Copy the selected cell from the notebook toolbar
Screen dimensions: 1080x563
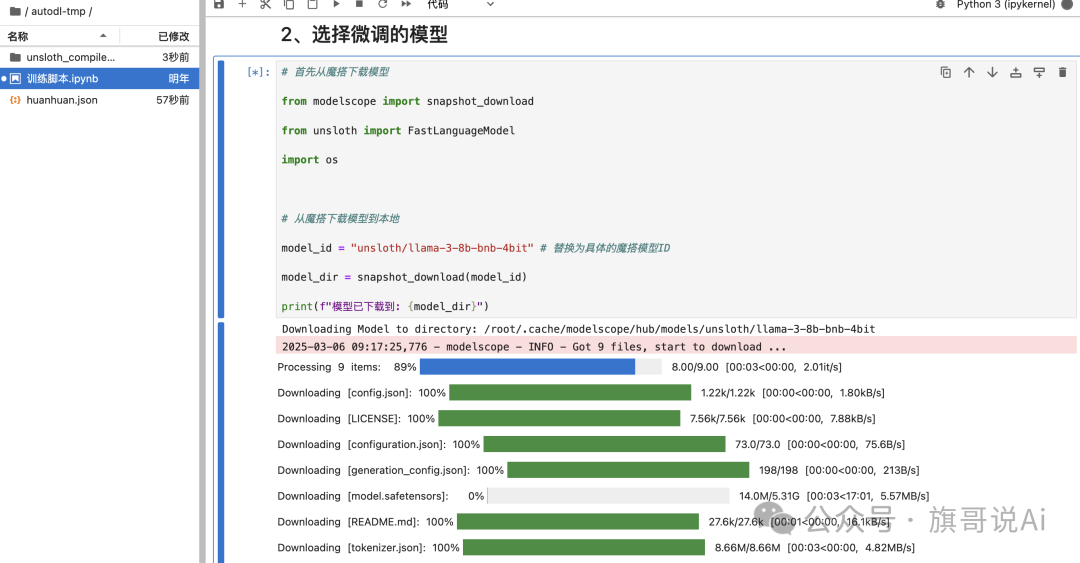pos(289,4)
